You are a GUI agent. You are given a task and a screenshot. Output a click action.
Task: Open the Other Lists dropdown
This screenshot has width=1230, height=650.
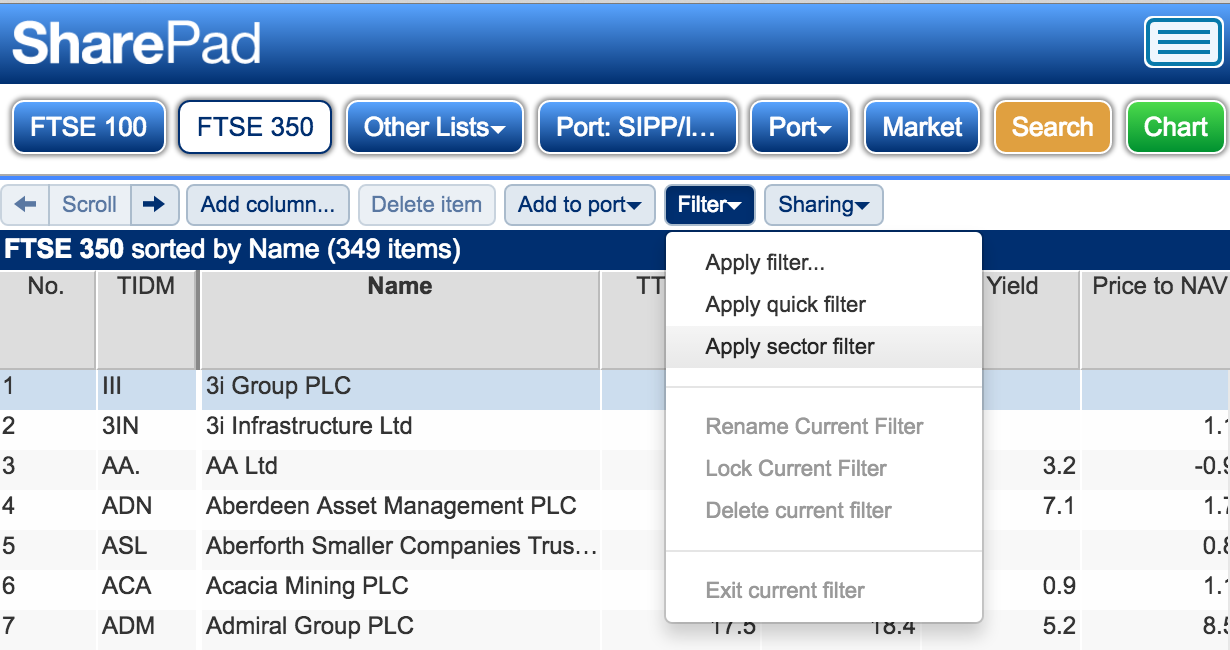[x=435, y=127]
